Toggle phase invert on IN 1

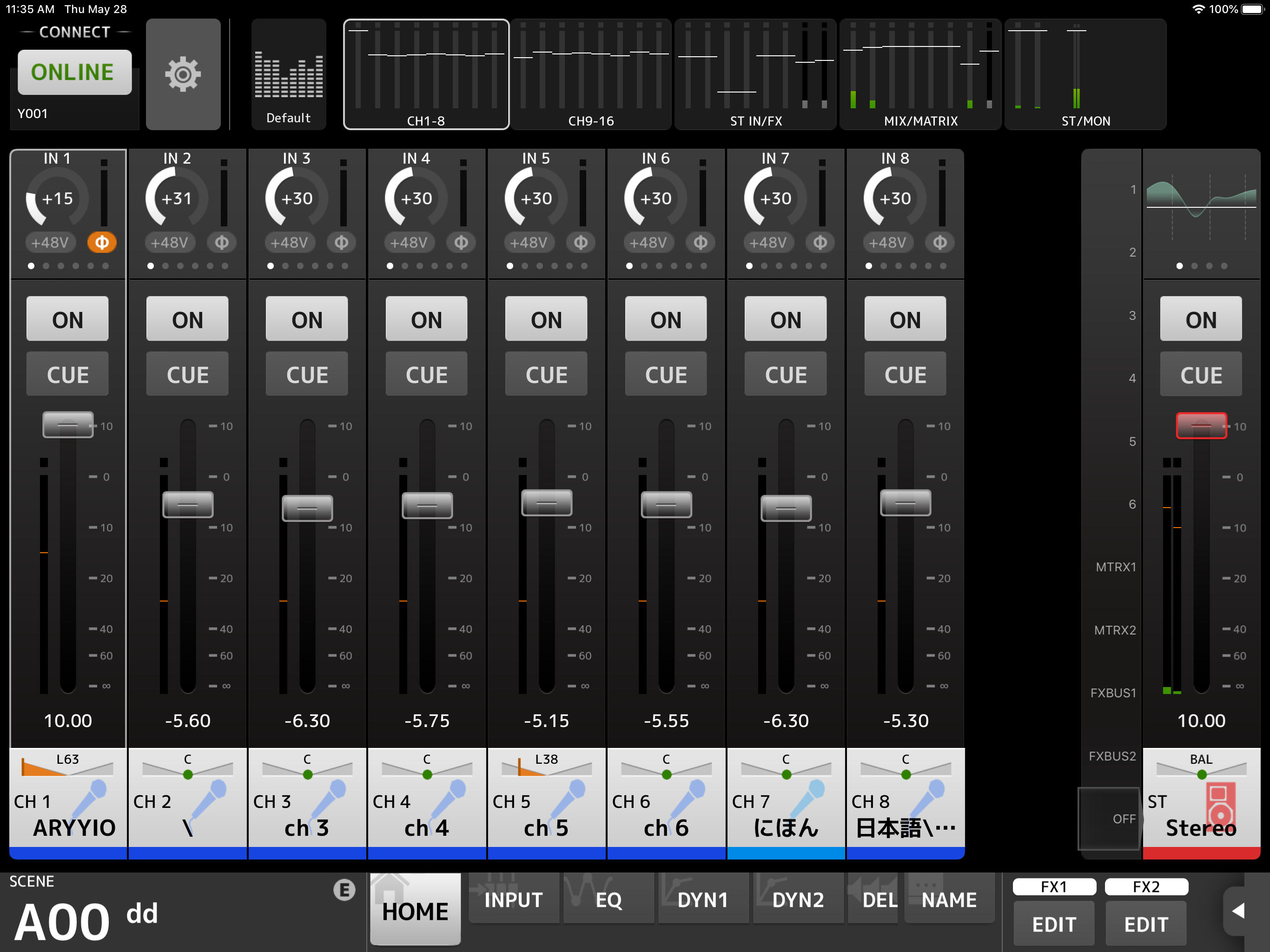[102, 242]
